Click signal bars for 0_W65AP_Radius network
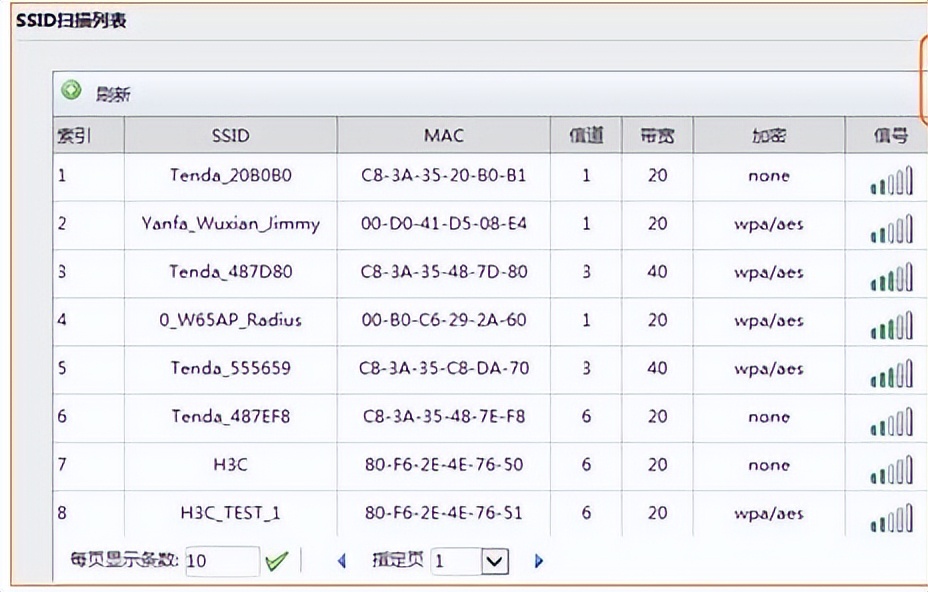Viewport: 928px width, 592px height. (x=891, y=327)
